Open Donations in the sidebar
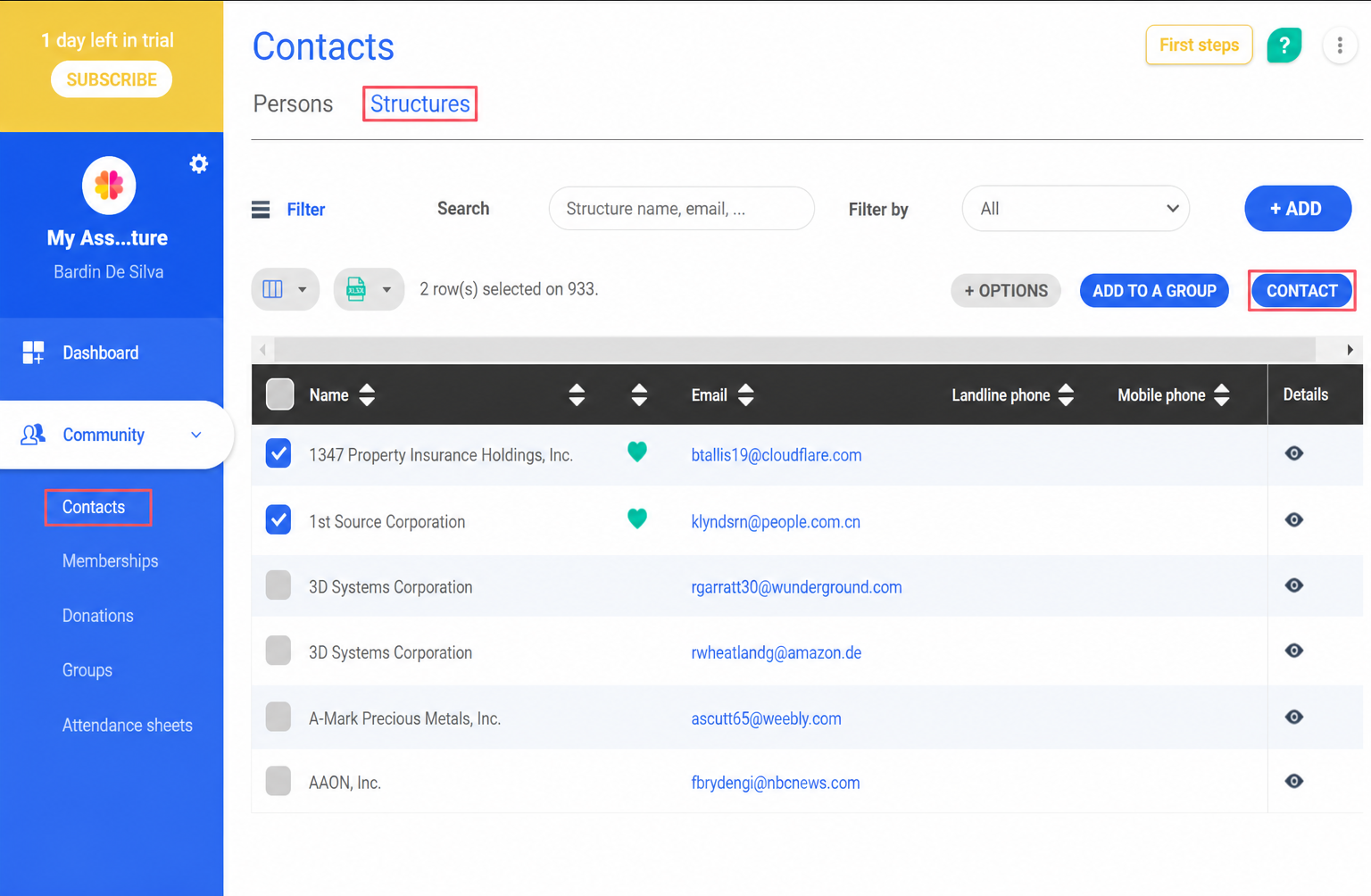Screen dimensions: 1371x896 98,616
